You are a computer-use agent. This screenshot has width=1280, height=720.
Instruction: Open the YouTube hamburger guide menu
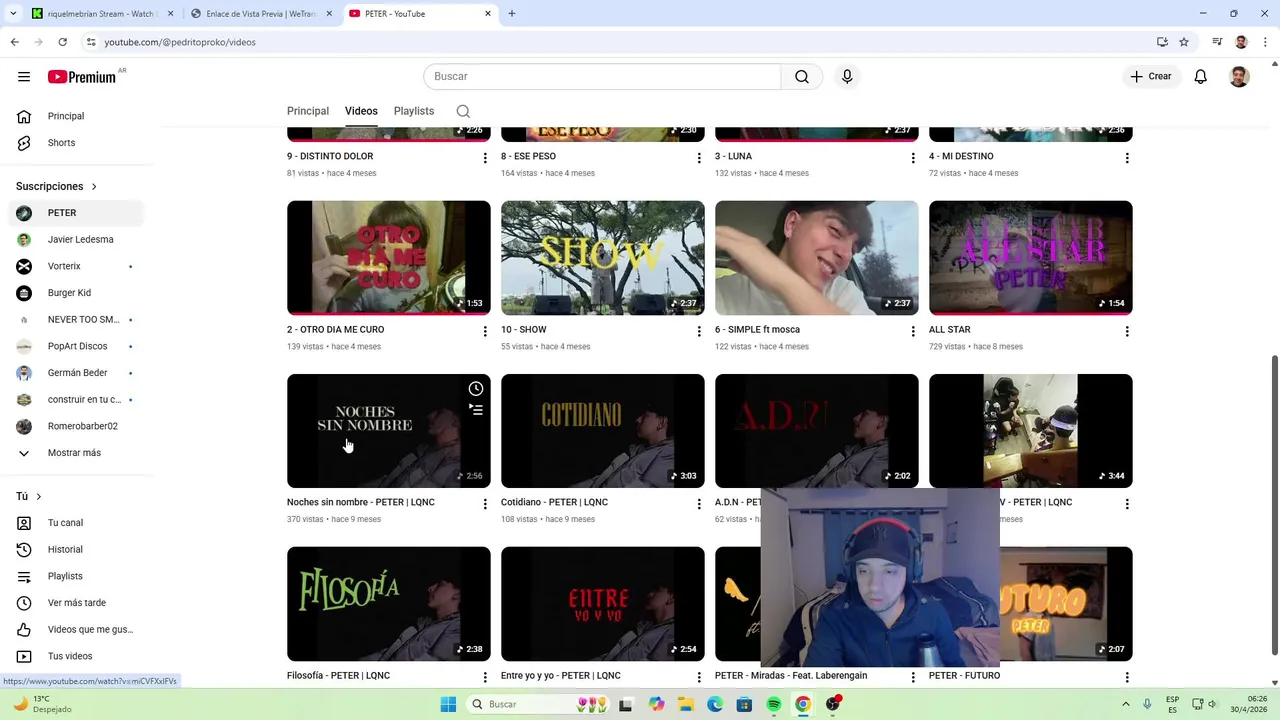(24, 77)
